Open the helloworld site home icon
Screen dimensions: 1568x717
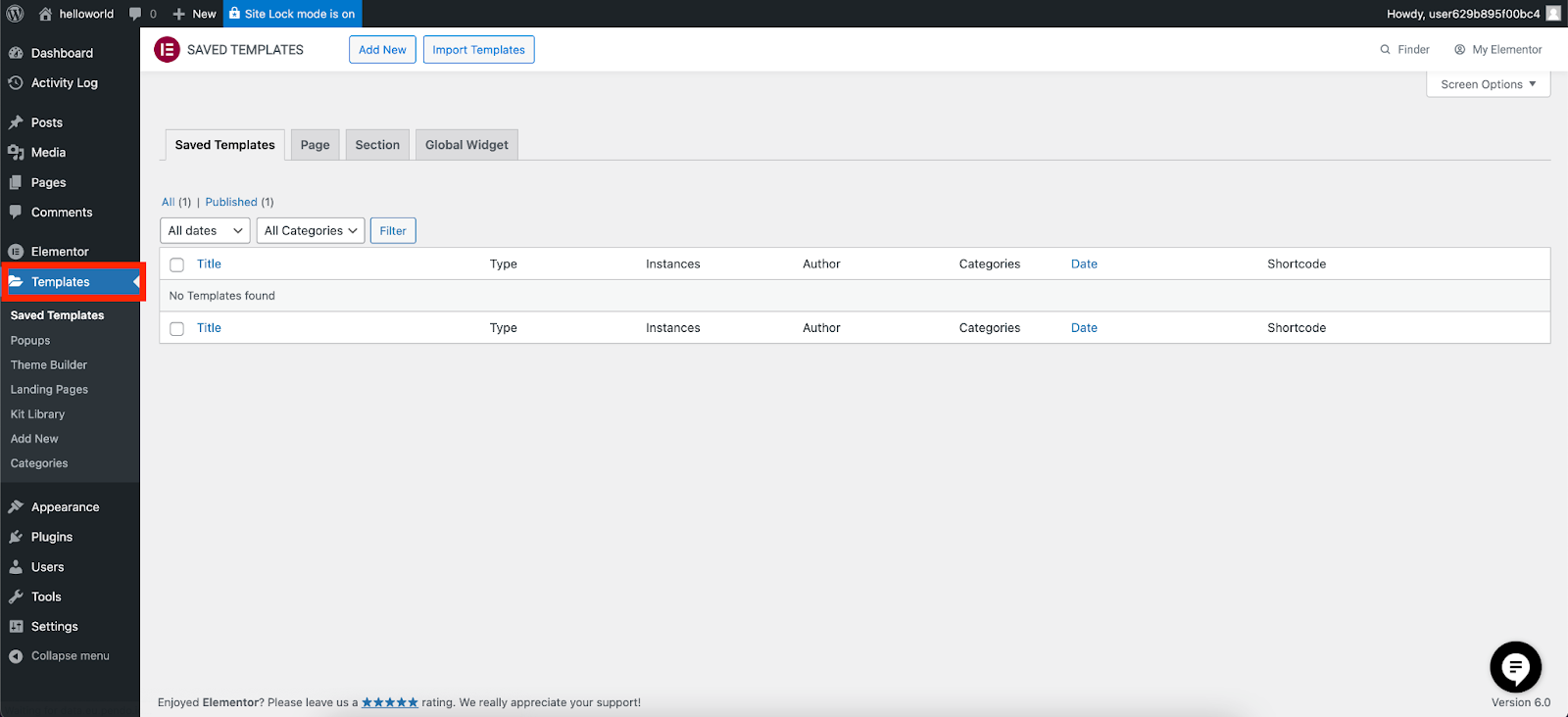coord(45,14)
